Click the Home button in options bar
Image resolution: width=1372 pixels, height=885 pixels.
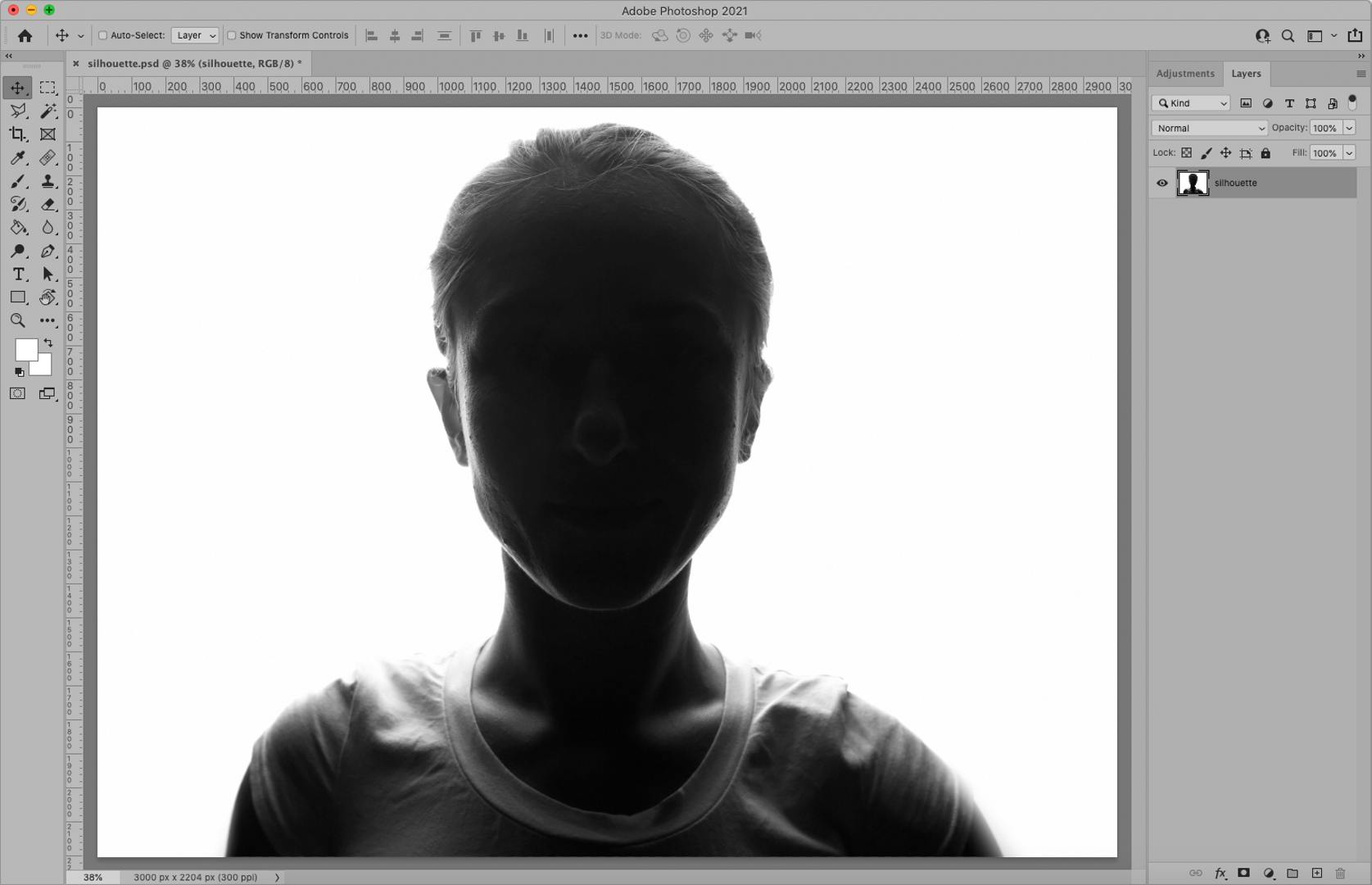[25, 35]
